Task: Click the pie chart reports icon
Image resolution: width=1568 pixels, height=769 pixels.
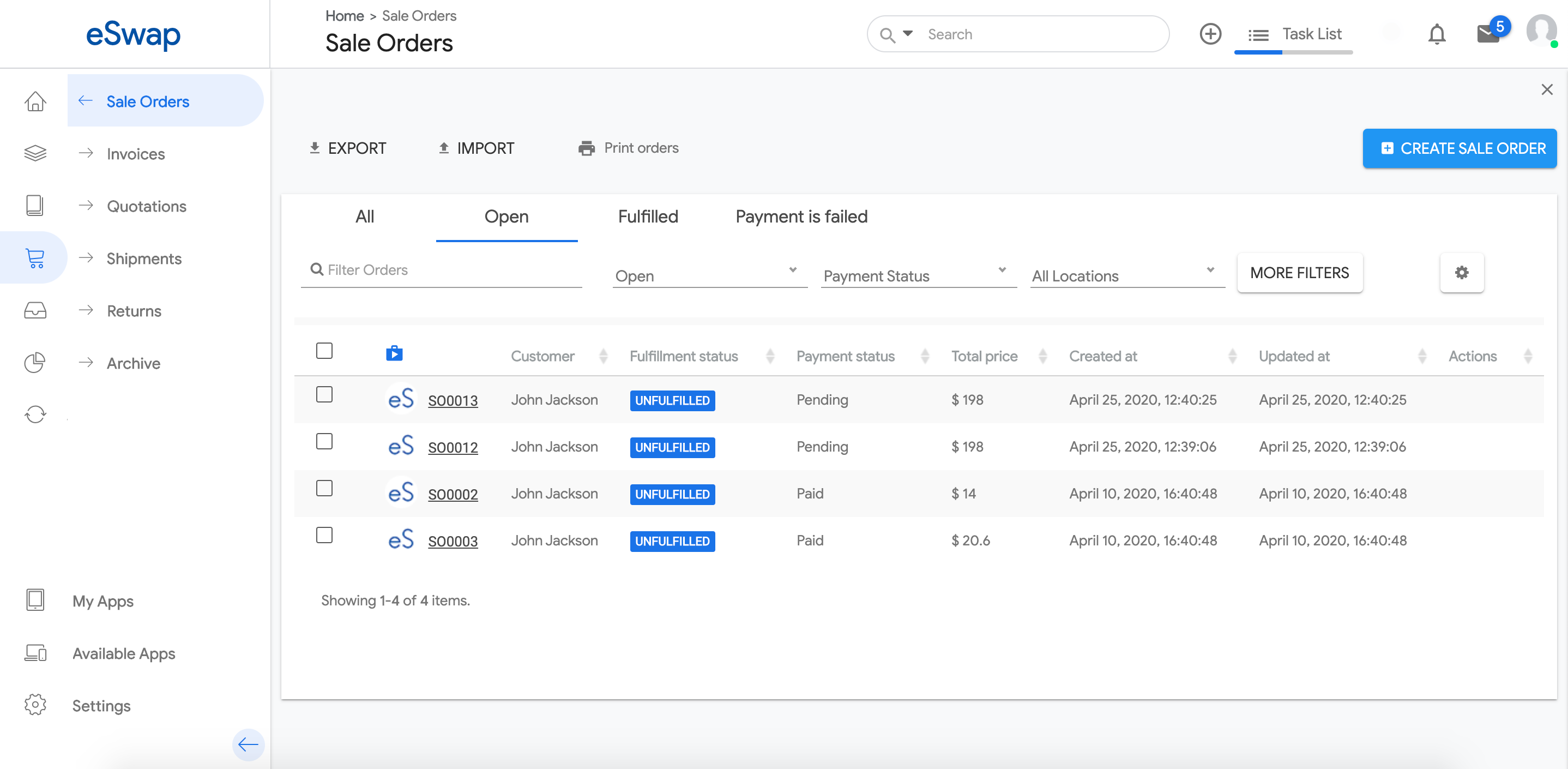Action: [35, 363]
